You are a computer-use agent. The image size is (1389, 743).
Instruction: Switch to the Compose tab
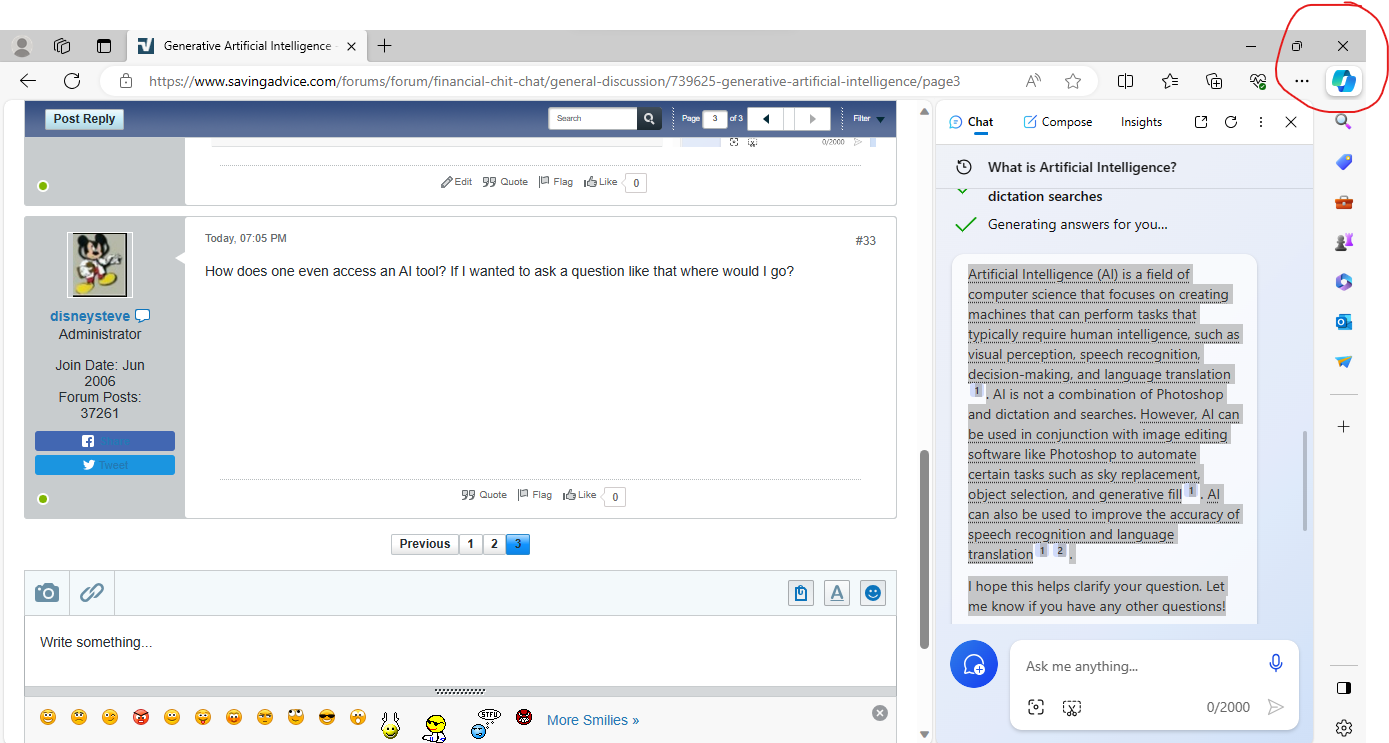pyautogui.click(x=1057, y=122)
